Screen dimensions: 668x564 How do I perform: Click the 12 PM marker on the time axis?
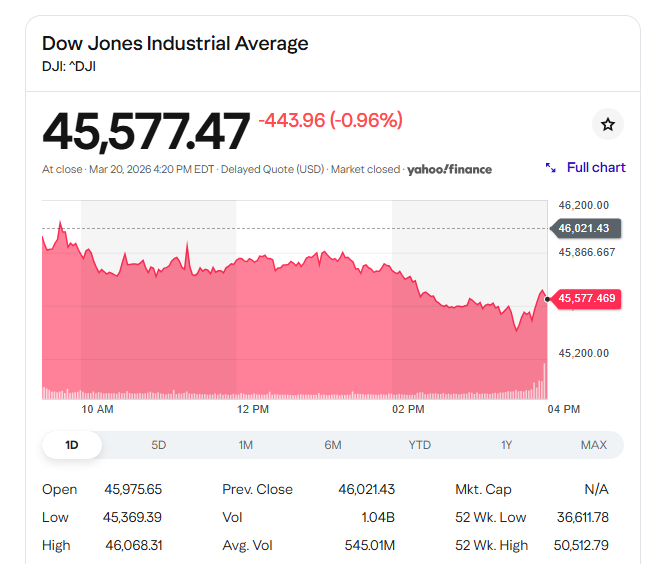click(x=253, y=409)
